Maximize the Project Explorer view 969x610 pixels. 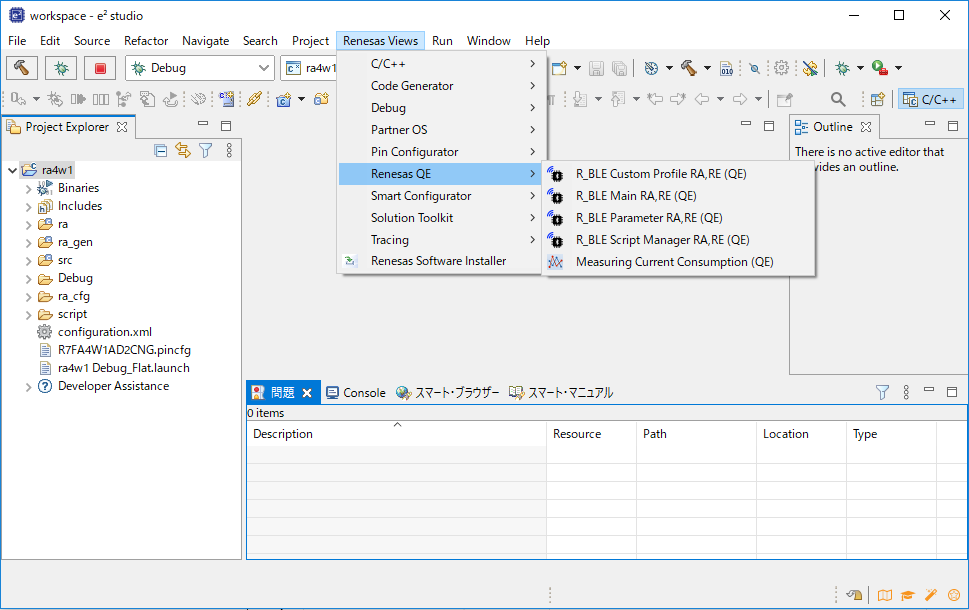pyautogui.click(x=226, y=125)
